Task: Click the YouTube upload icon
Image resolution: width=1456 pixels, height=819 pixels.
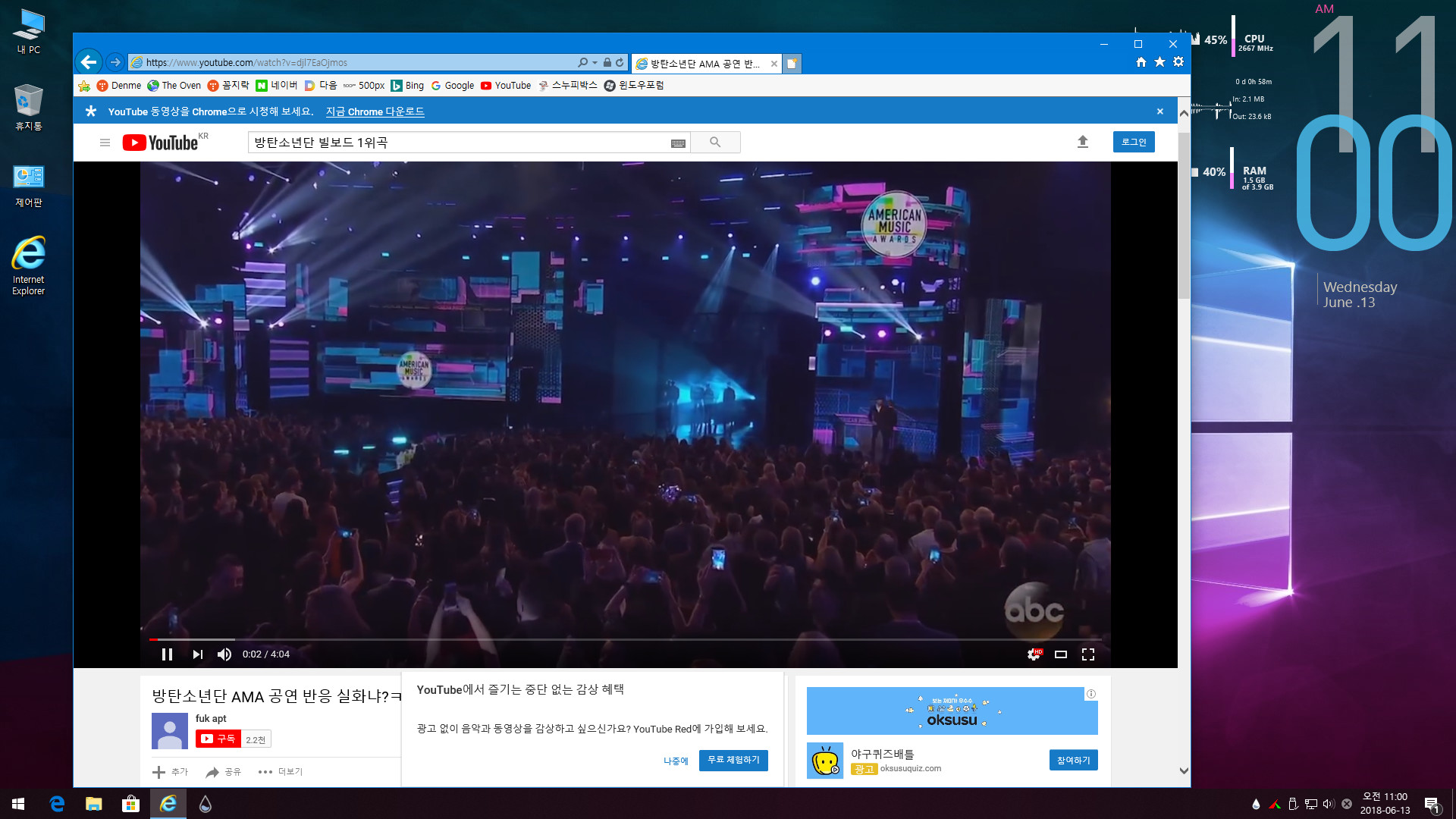Action: point(1083,142)
